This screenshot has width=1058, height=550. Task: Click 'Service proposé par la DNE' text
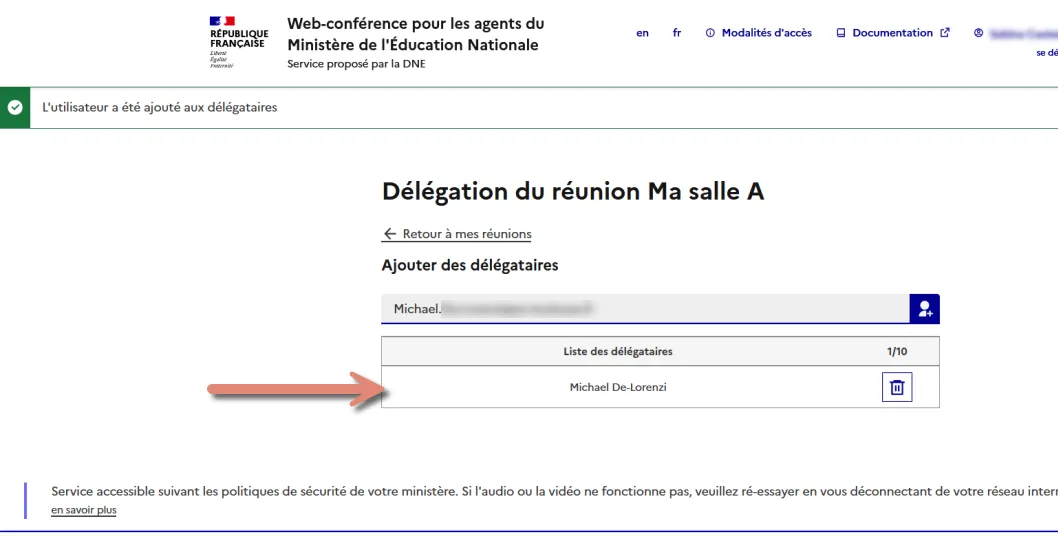356,64
